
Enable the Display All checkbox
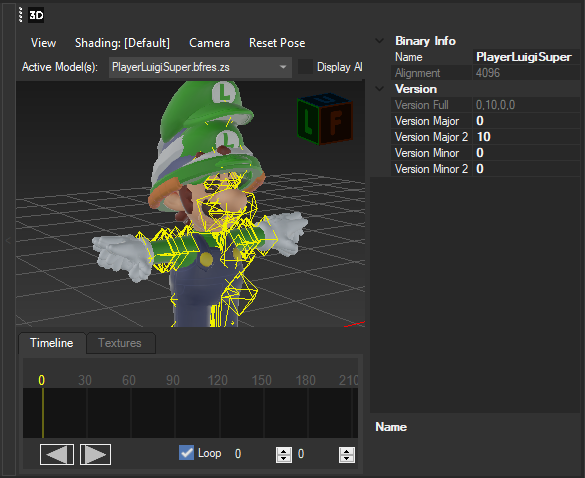pyautogui.click(x=305, y=67)
